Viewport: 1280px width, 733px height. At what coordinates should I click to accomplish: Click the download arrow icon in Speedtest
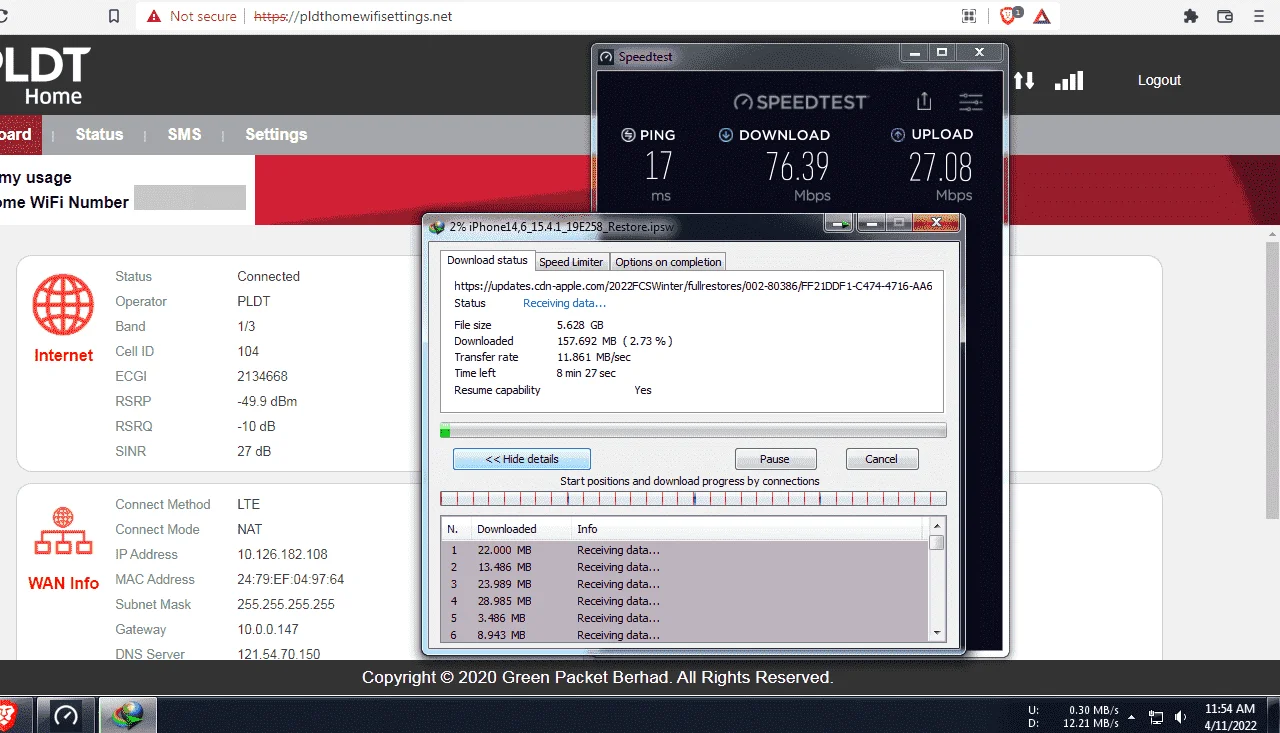click(x=726, y=135)
